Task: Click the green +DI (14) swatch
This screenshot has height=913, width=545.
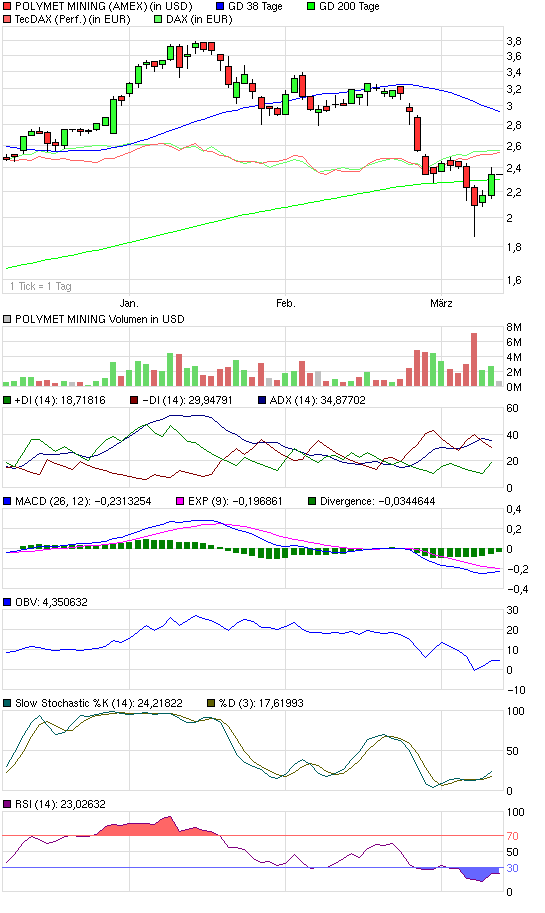Action: point(7,400)
